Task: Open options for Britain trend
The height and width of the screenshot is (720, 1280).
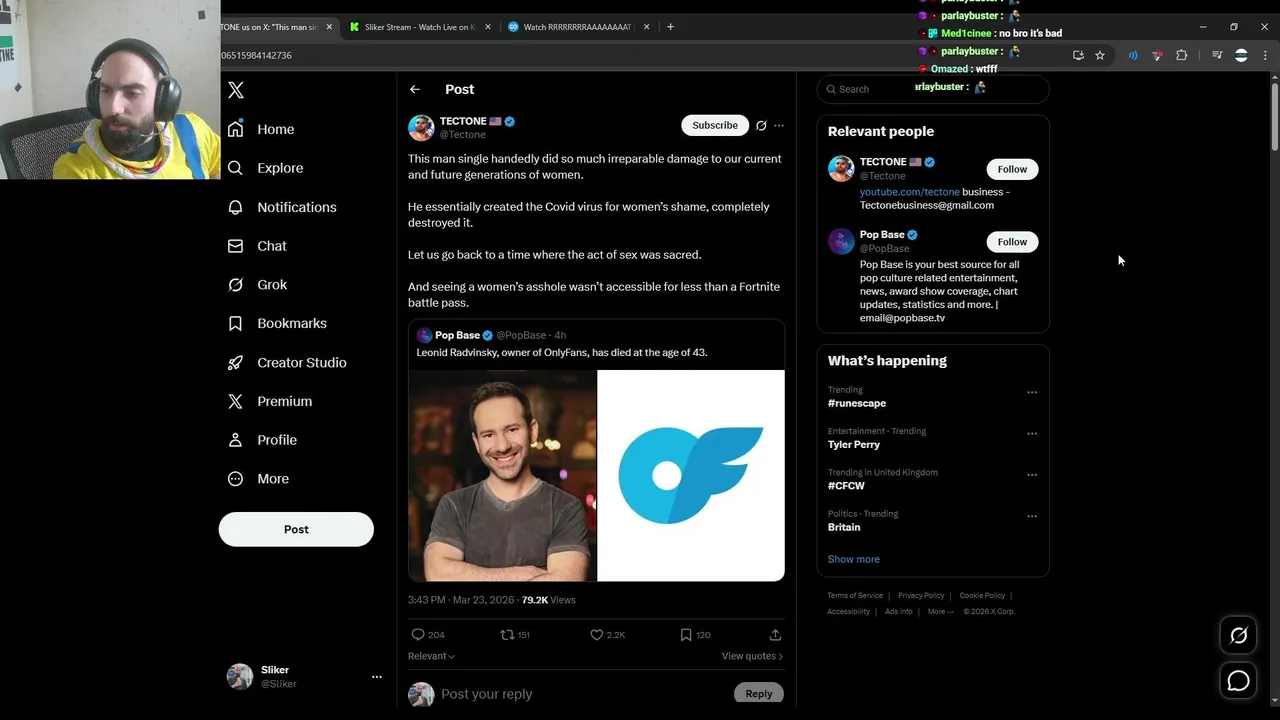Action: click(1032, 517)
